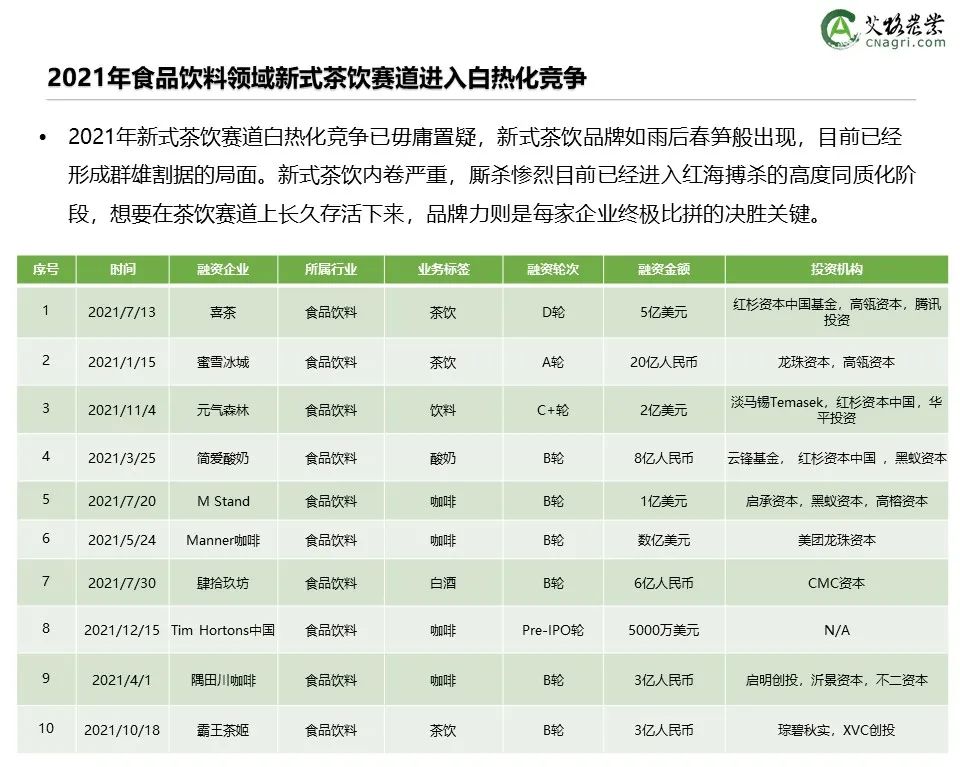The height and width of the screenshot is (767, 960).
Task: Select date 2021/12/15
Action: 122,630
